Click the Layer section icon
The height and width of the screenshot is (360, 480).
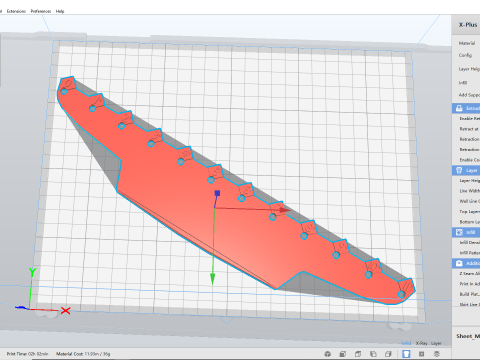pos(459,170)
